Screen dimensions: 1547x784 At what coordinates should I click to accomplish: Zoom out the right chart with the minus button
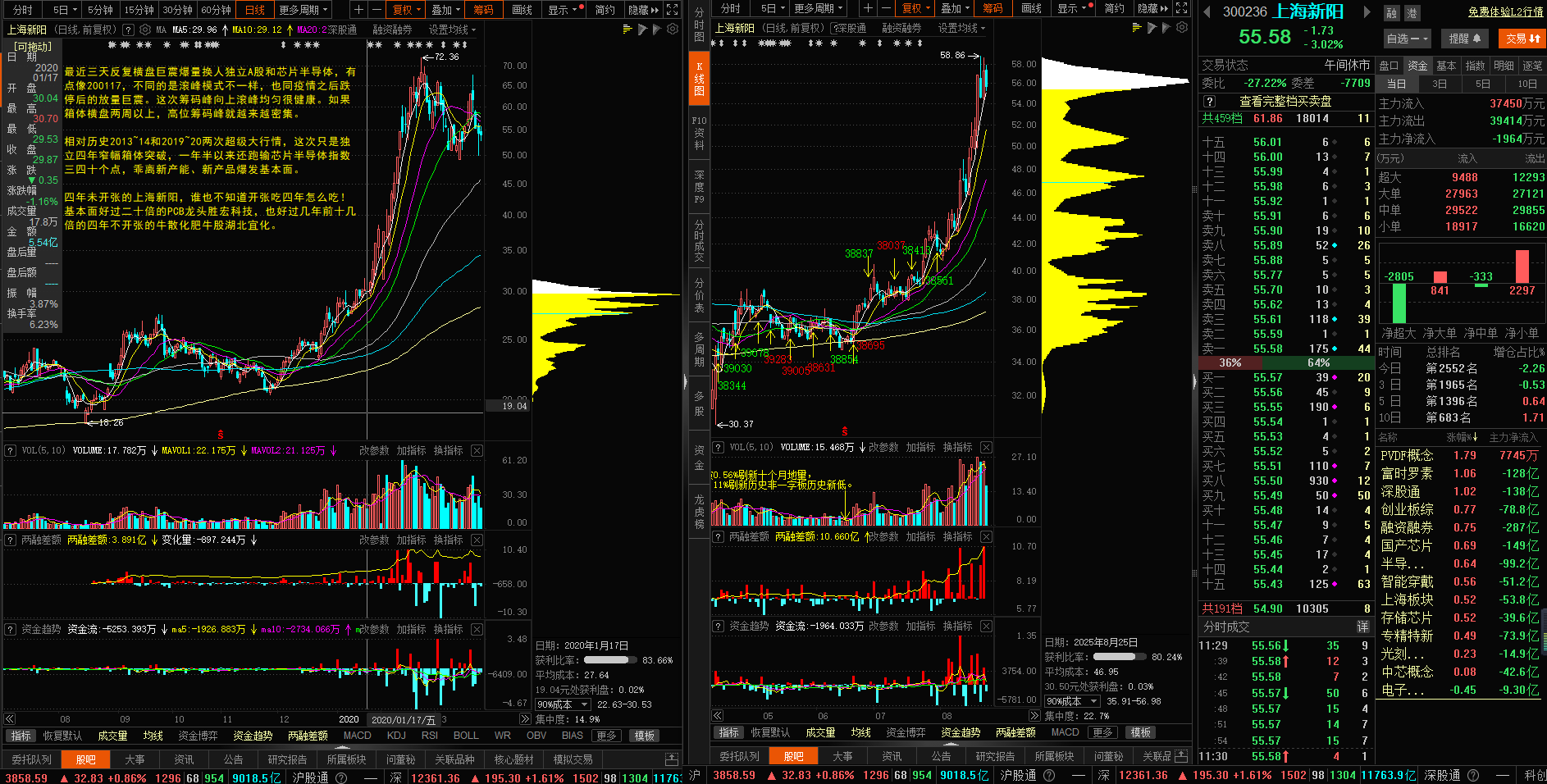pyautogui.click(x=886, y=8)
